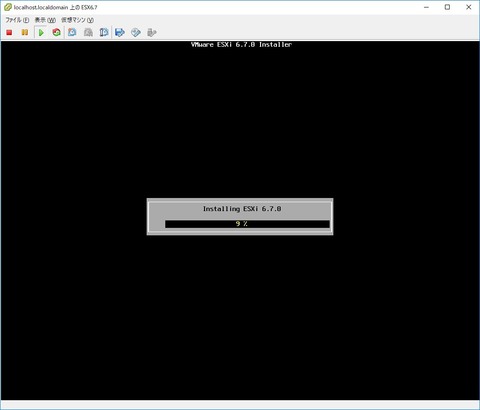Screen dimensions: 480x410
Task: Close the ESXi console window
Action: point(469,7)
